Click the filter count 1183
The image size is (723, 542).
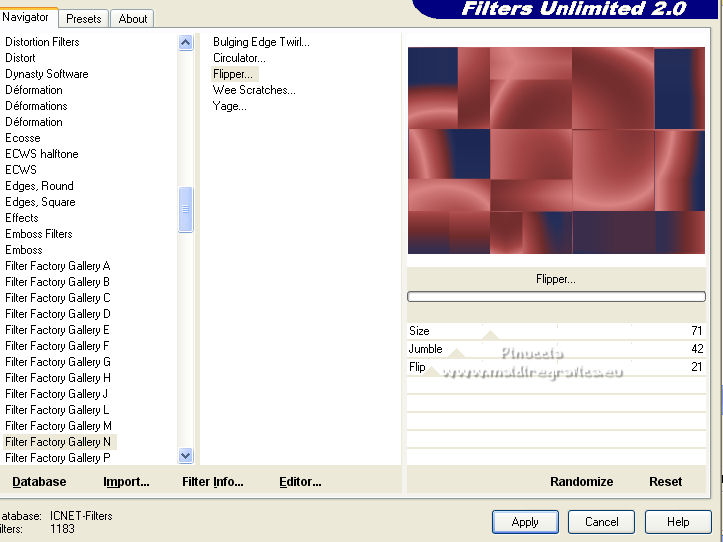62,529
